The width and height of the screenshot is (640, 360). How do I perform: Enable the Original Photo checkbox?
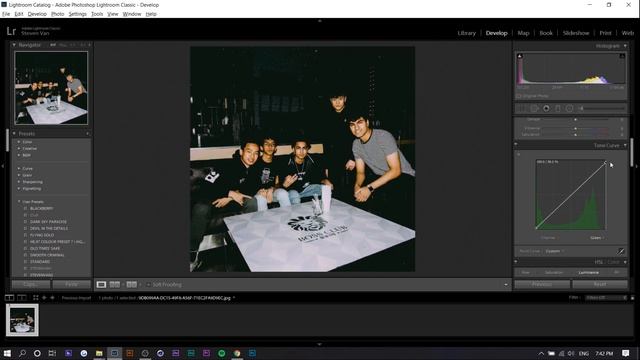(x=519, y=96)
